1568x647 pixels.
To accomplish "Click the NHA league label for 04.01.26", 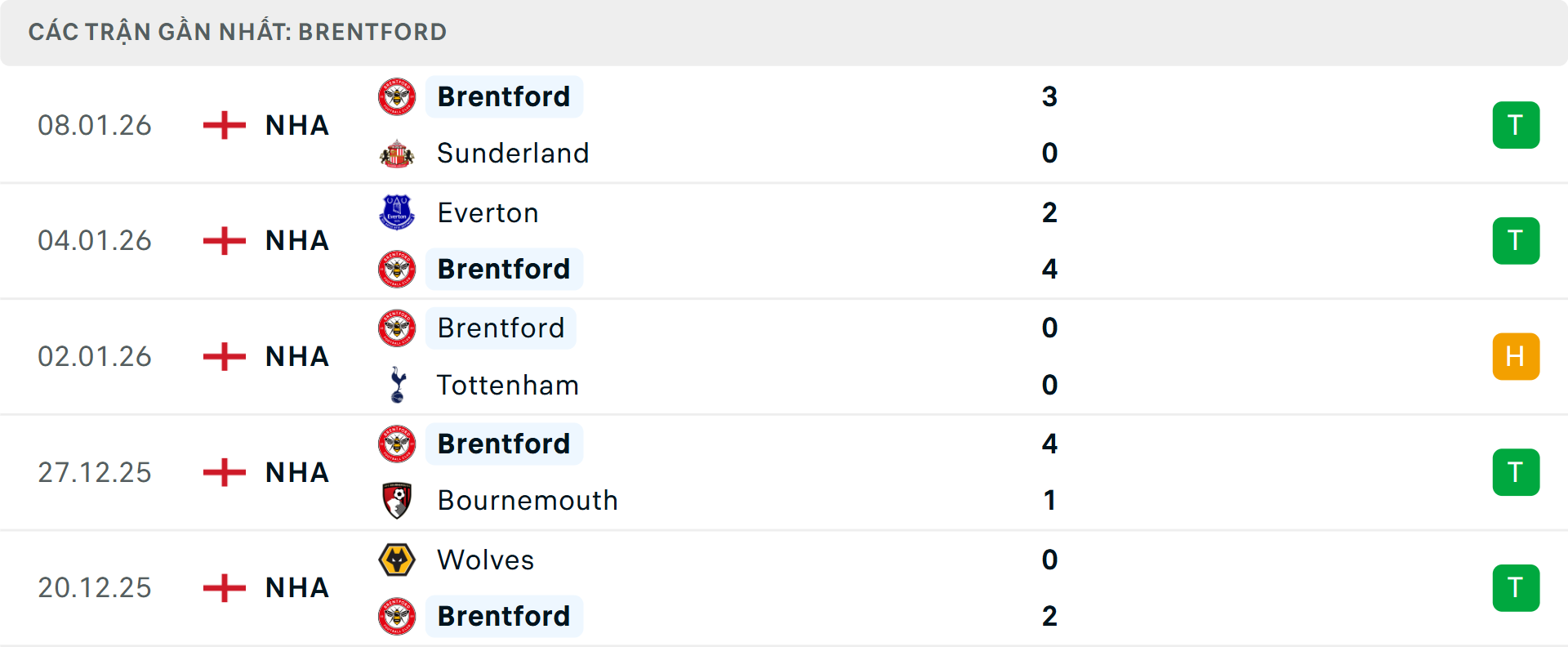I will [296, 240].
